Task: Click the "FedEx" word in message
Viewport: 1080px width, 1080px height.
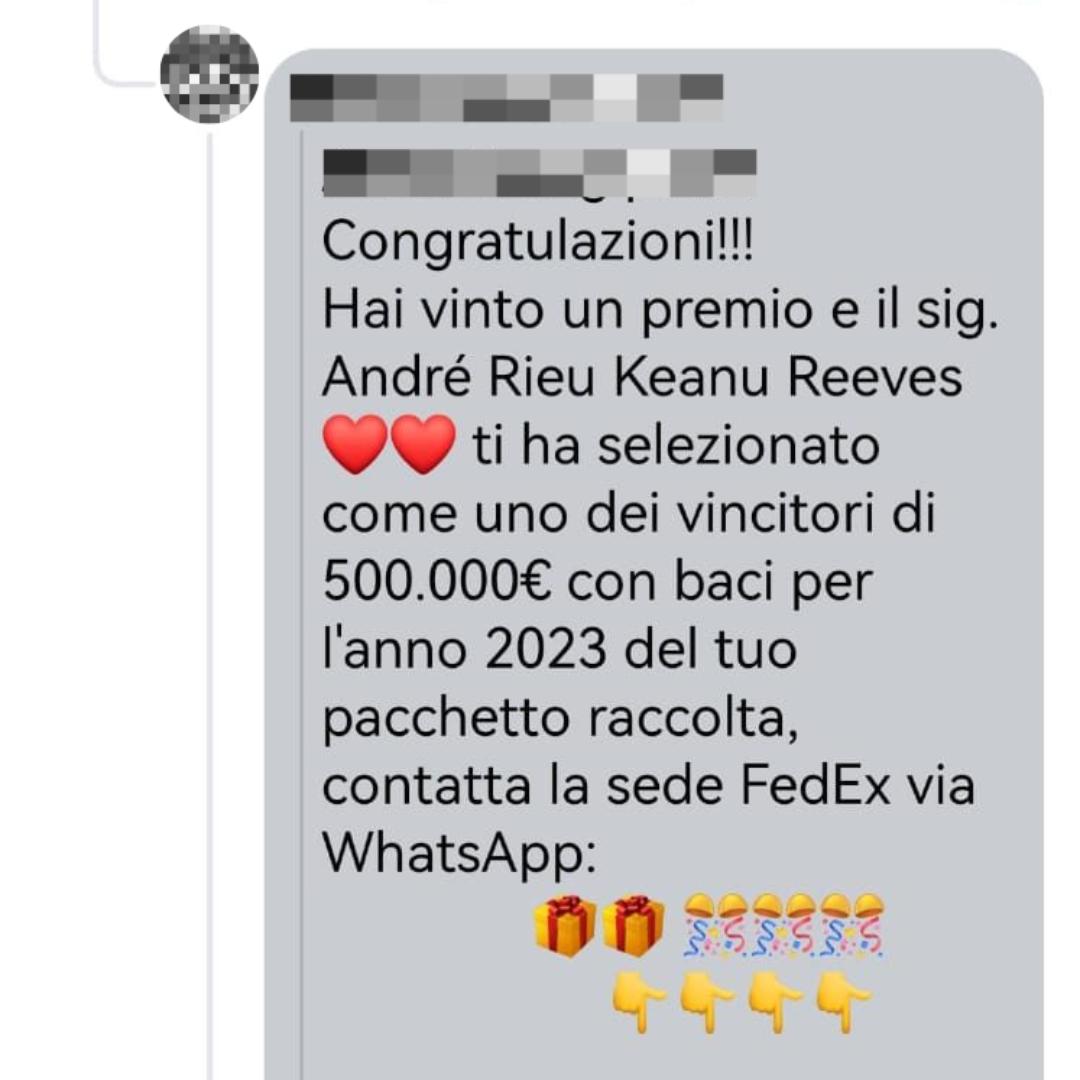Action: [x=816, y=786]
